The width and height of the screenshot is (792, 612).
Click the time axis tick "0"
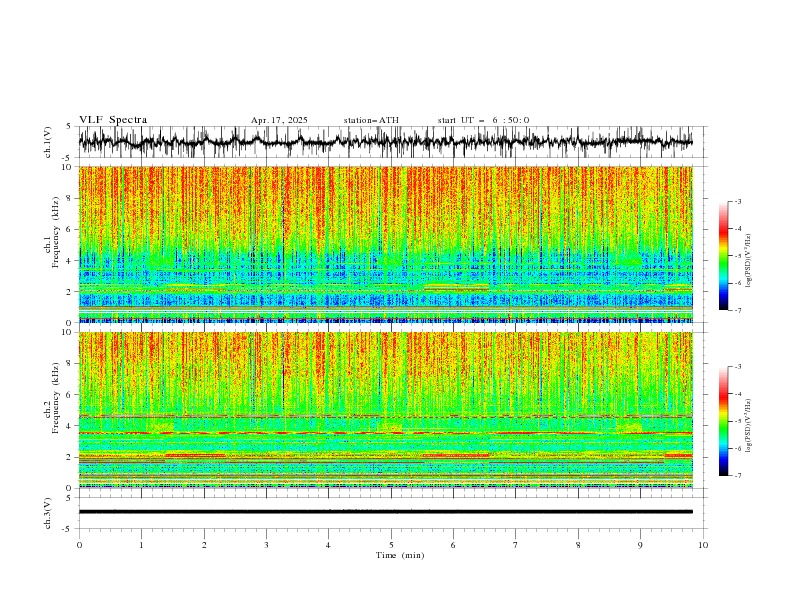(79, 545)
